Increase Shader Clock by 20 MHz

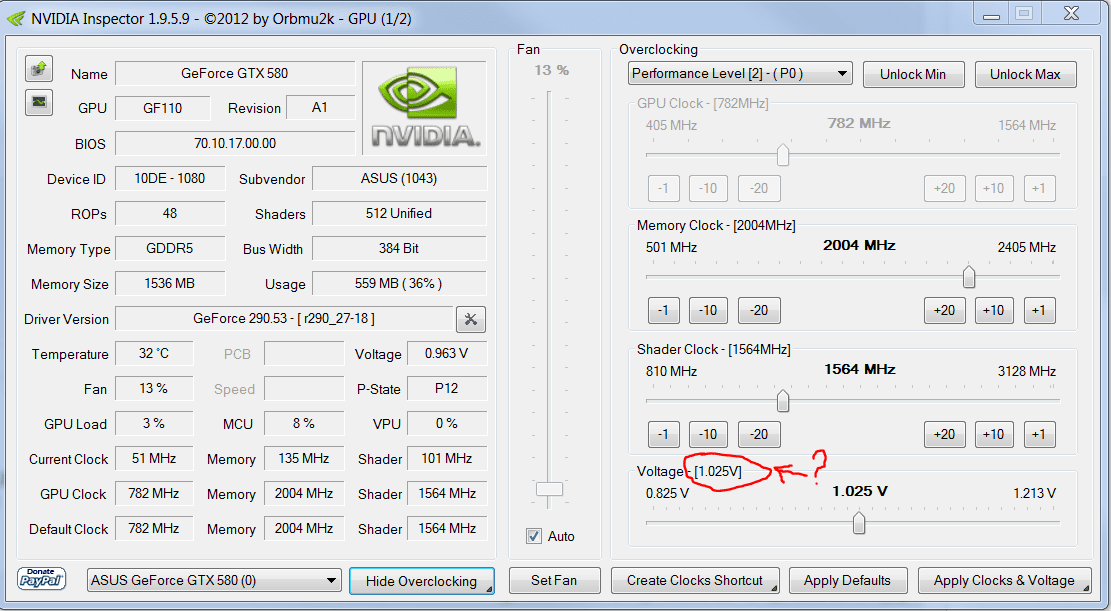[x=944, y=435]
